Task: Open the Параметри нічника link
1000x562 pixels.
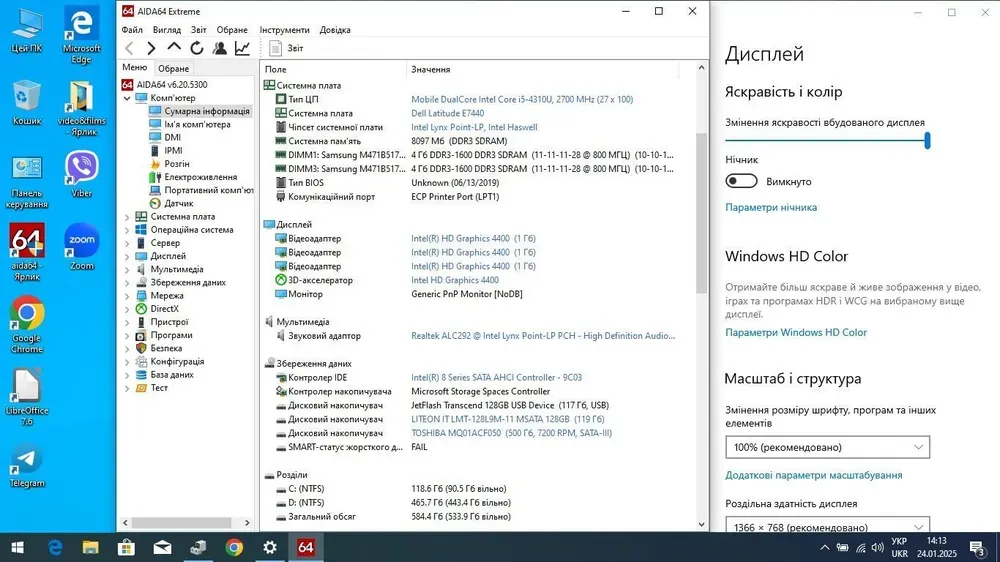Action: [770, 207]
